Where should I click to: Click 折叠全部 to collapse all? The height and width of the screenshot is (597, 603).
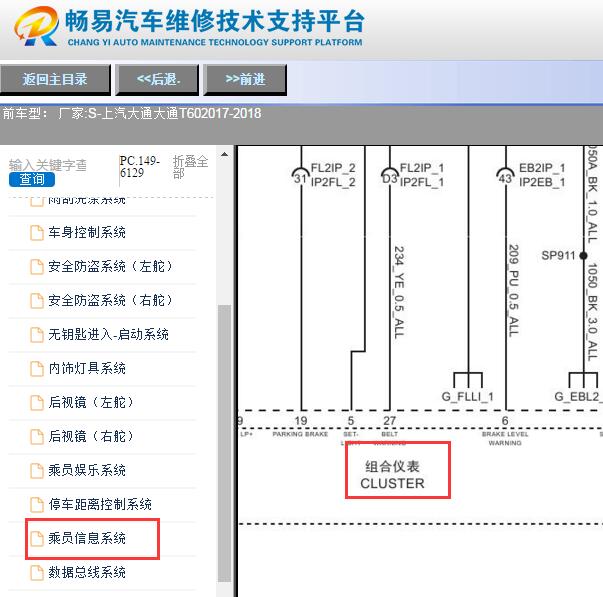[190, 167]
